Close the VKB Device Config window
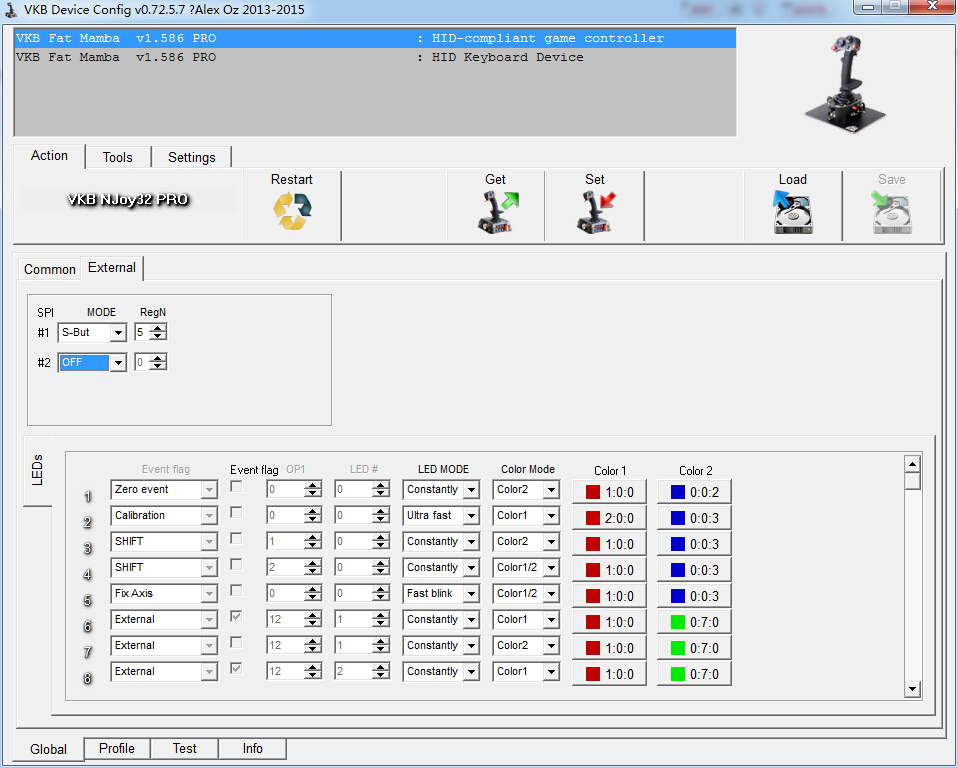Screen dimensions: 958x768 coord(932,6)
